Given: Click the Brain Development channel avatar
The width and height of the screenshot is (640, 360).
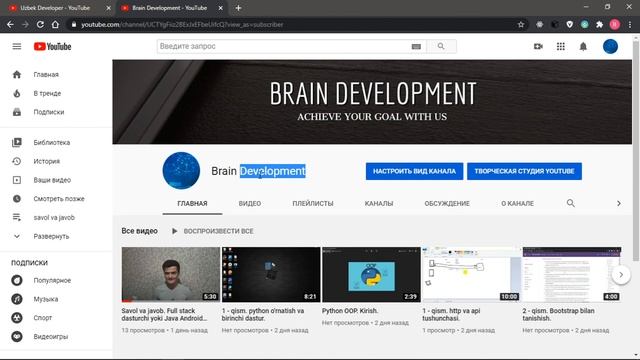Looking at the screenshot, I should (x=181, y=171).
